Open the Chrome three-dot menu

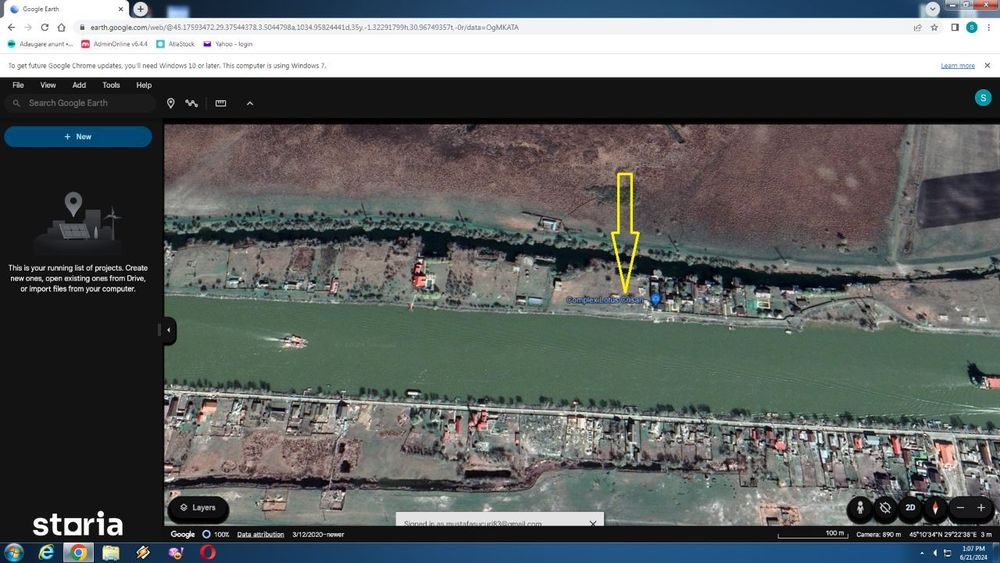[989, 27]
